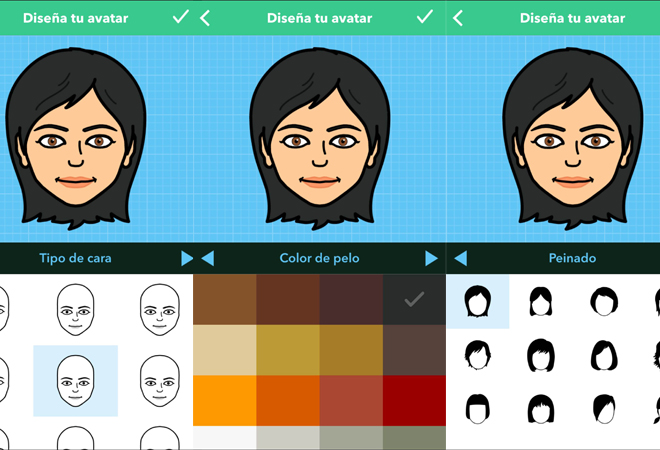Click the checked black hair color swatch
The image size is (660, 450).
414,299
